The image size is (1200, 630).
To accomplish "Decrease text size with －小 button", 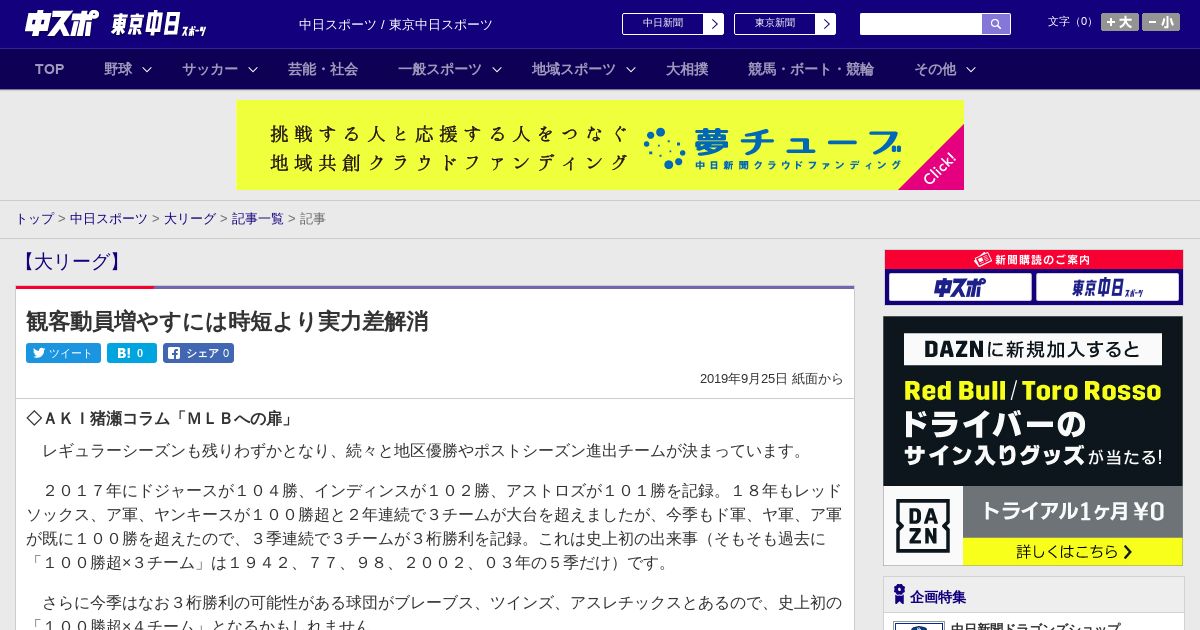I will pos(1161,22).
